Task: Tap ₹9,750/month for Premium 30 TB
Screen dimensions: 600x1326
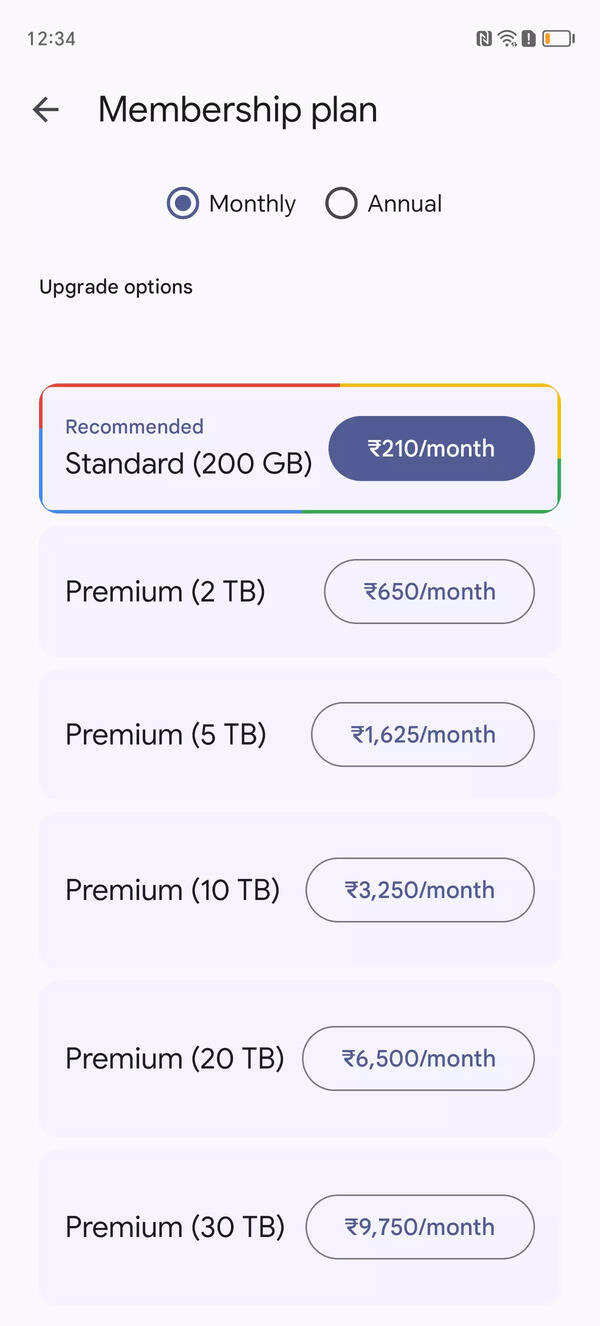Action: [x=419, y=1227]
